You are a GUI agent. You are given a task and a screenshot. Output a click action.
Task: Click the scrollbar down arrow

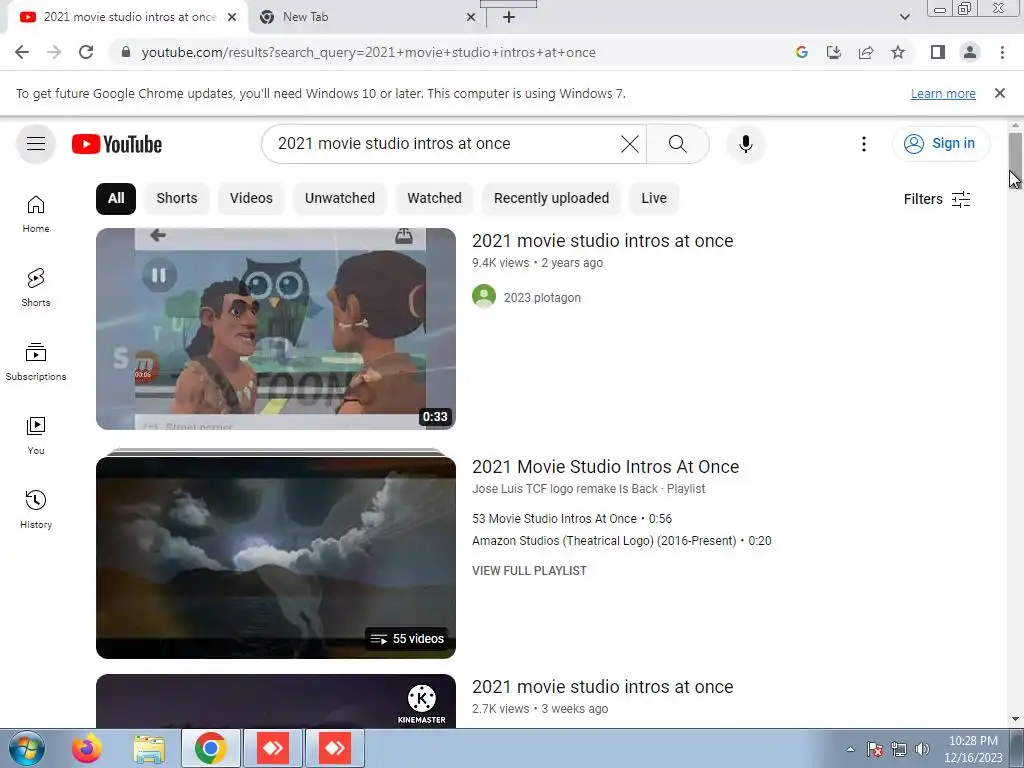(1015, 720)
